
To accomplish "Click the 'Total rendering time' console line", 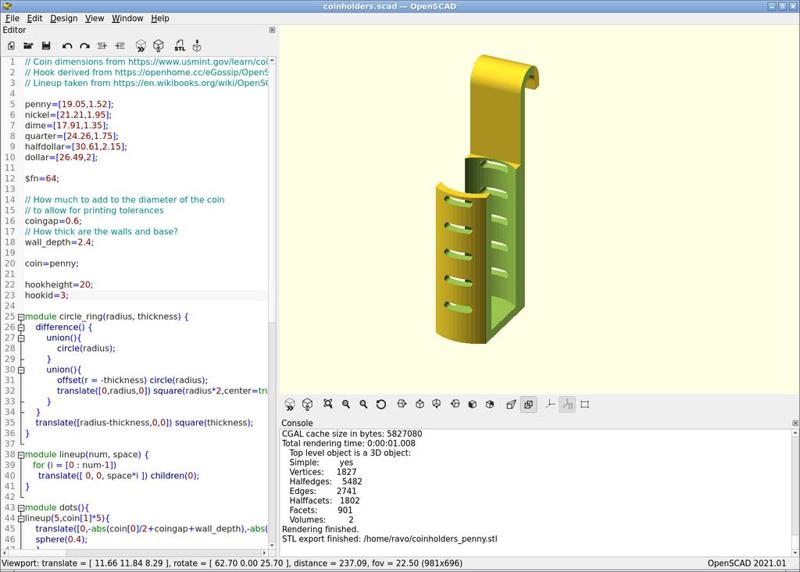I will point(348,443).
